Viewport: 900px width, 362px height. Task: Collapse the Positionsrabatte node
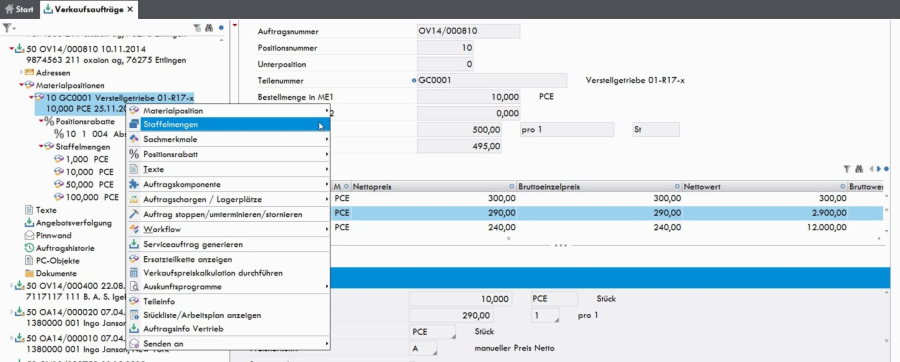(41, 122)
